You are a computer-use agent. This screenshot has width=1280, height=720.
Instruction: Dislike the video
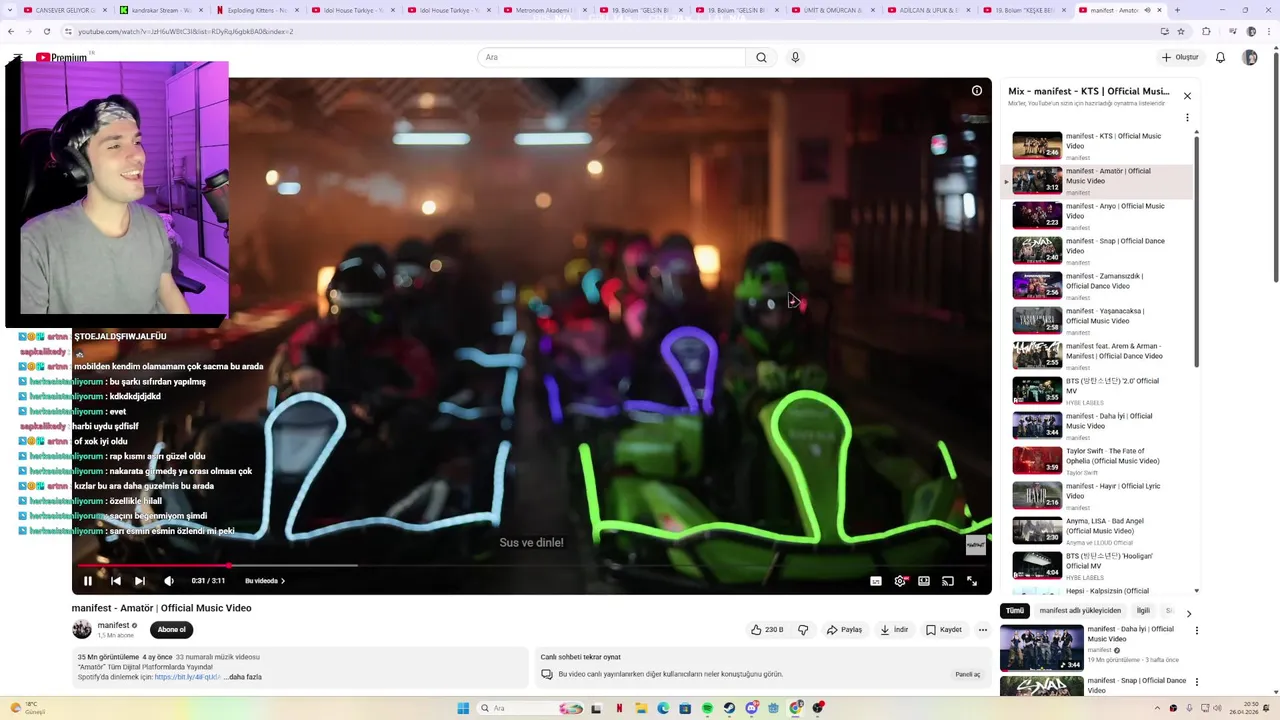[x=803, y=630]
